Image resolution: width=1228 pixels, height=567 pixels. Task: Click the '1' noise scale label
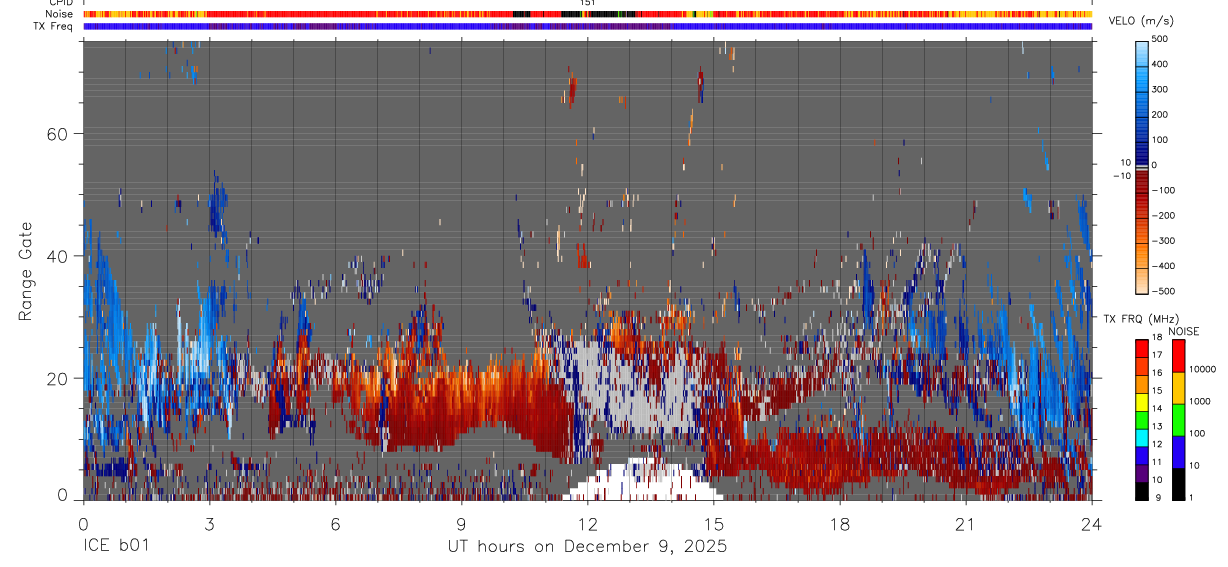point(1193,497)
